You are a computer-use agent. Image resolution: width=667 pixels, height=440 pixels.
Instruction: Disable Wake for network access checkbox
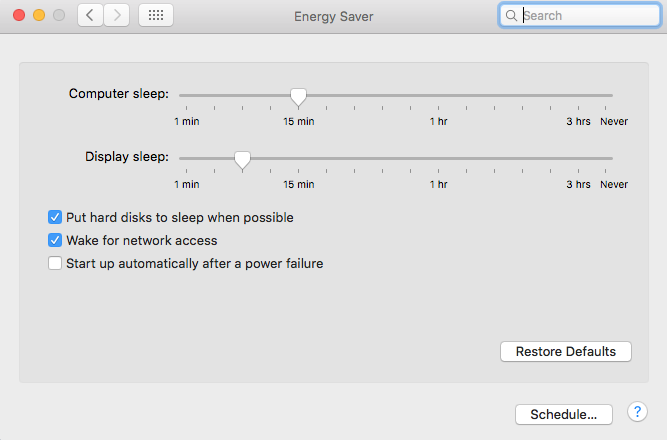pos(55,240)
